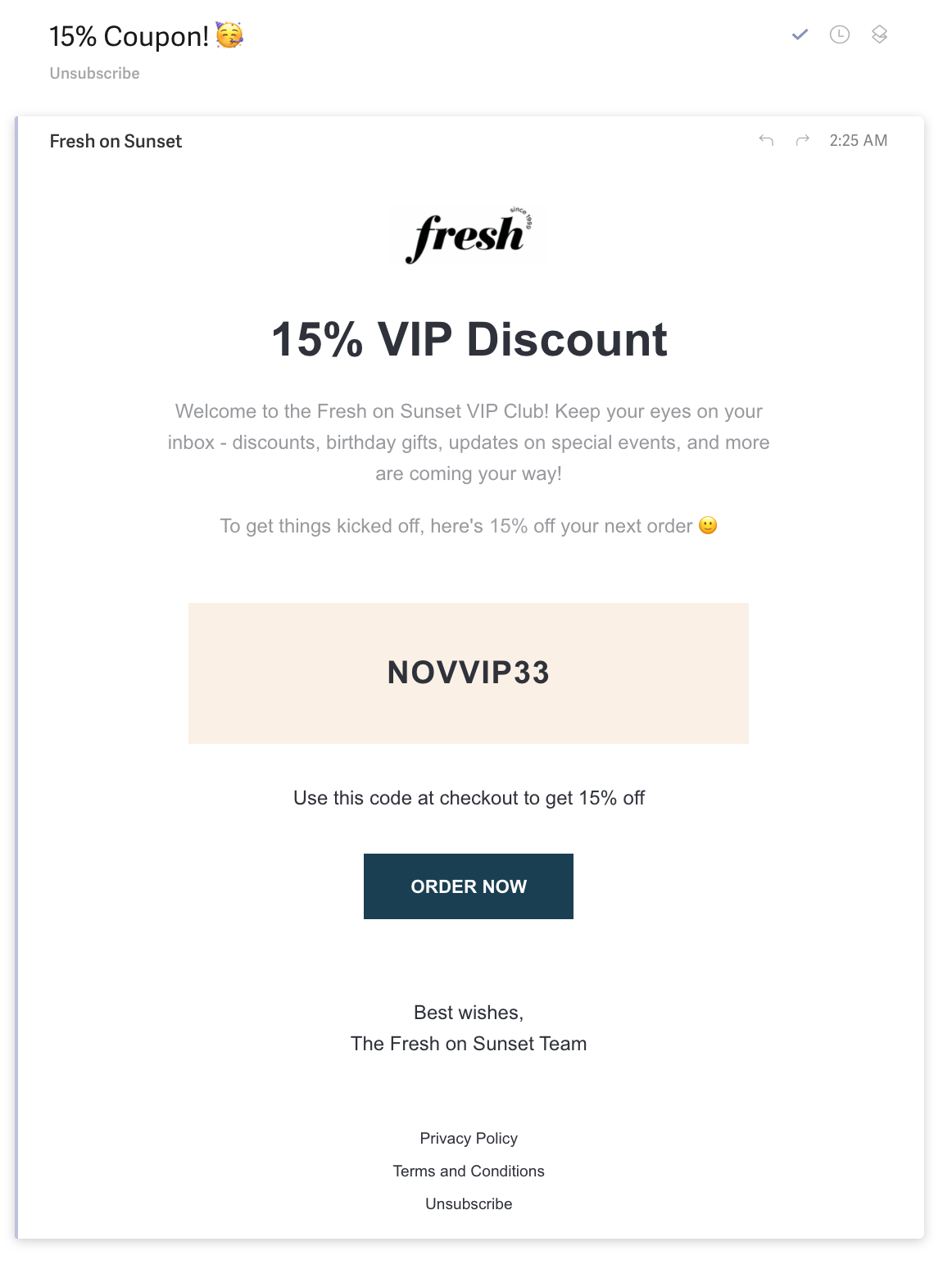Click Unsubscribe below the subject line
952x1278 pixels.
click(x=94, y=73)
